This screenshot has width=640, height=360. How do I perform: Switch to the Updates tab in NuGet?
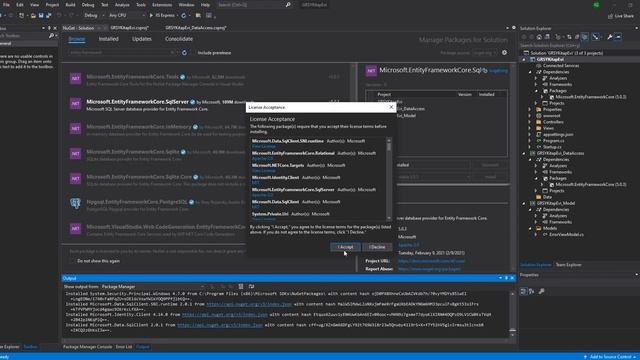[x=142, y=39]
